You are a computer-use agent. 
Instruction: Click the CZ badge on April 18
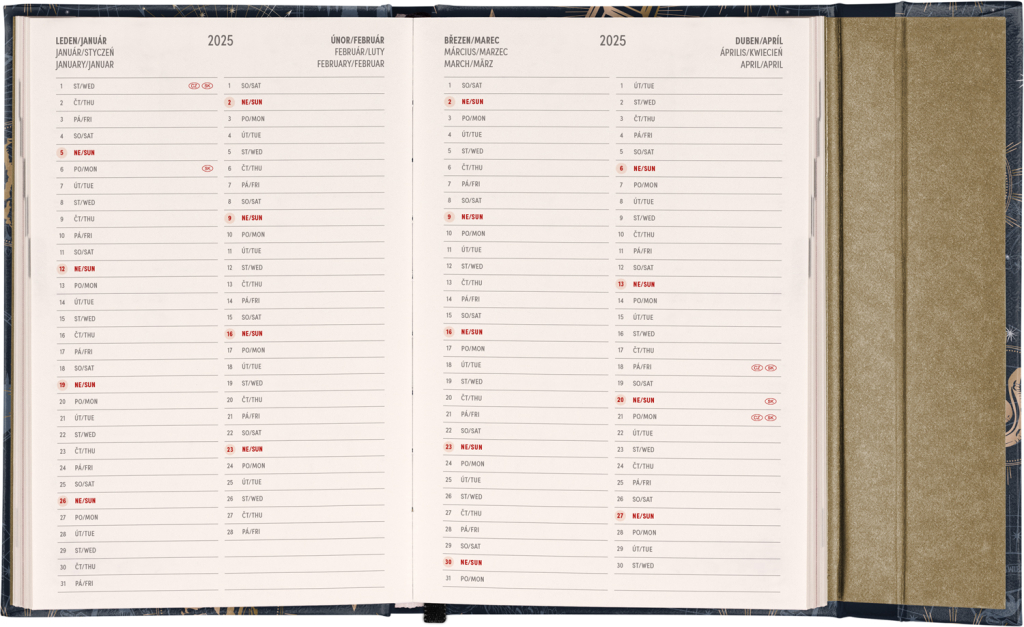pyautogui.click(x=757, y=367)
